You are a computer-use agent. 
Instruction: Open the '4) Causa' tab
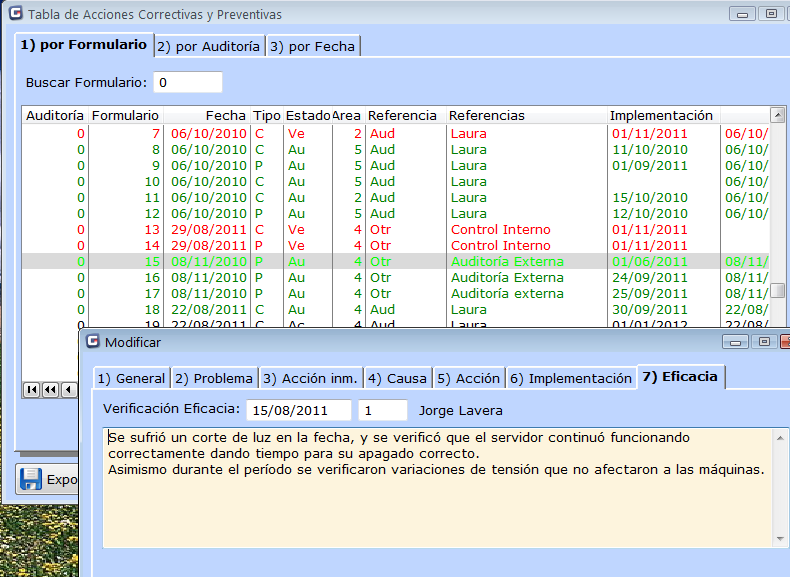click(x=397, y=378)
